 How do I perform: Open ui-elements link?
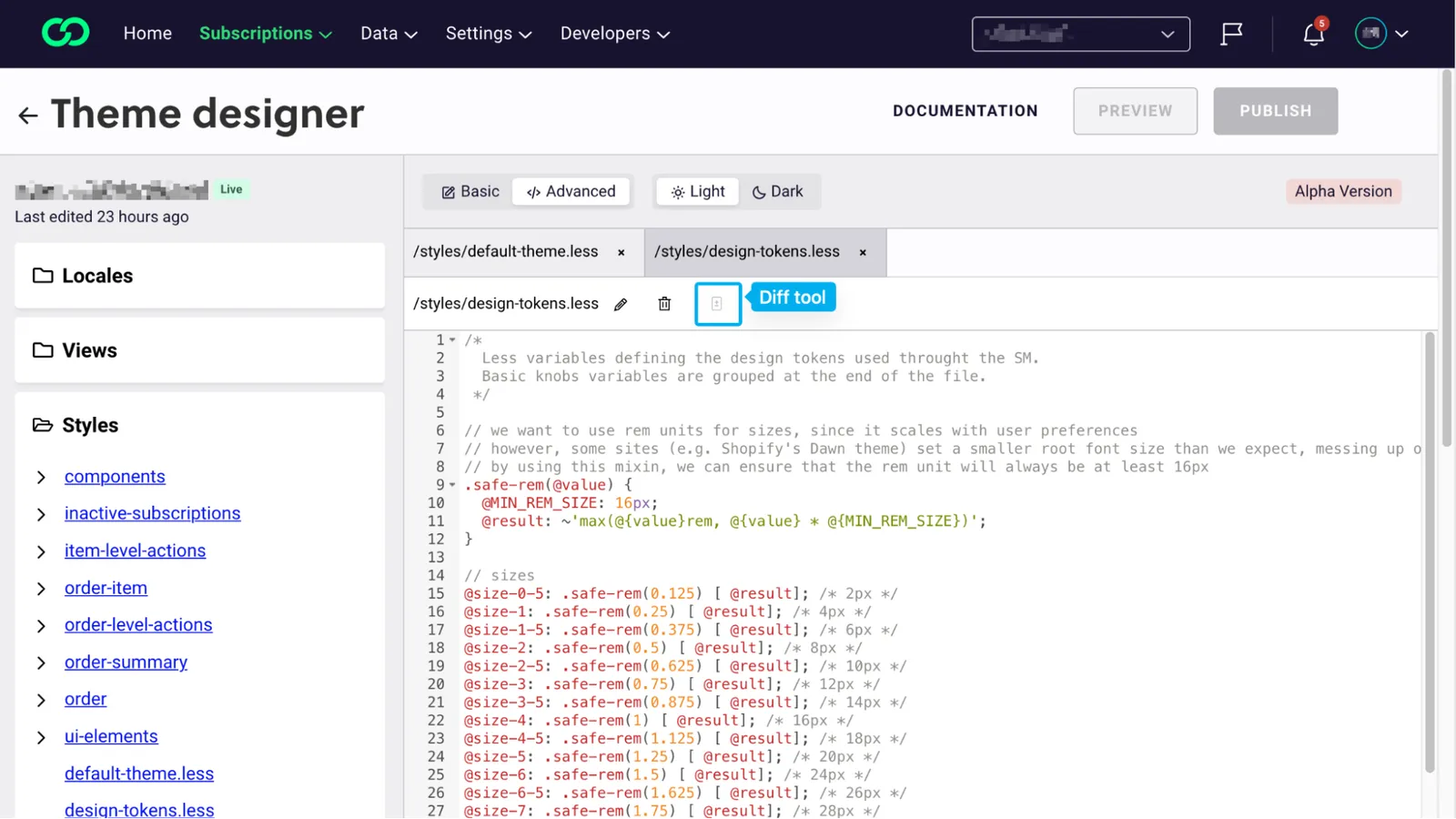[111, 736]
